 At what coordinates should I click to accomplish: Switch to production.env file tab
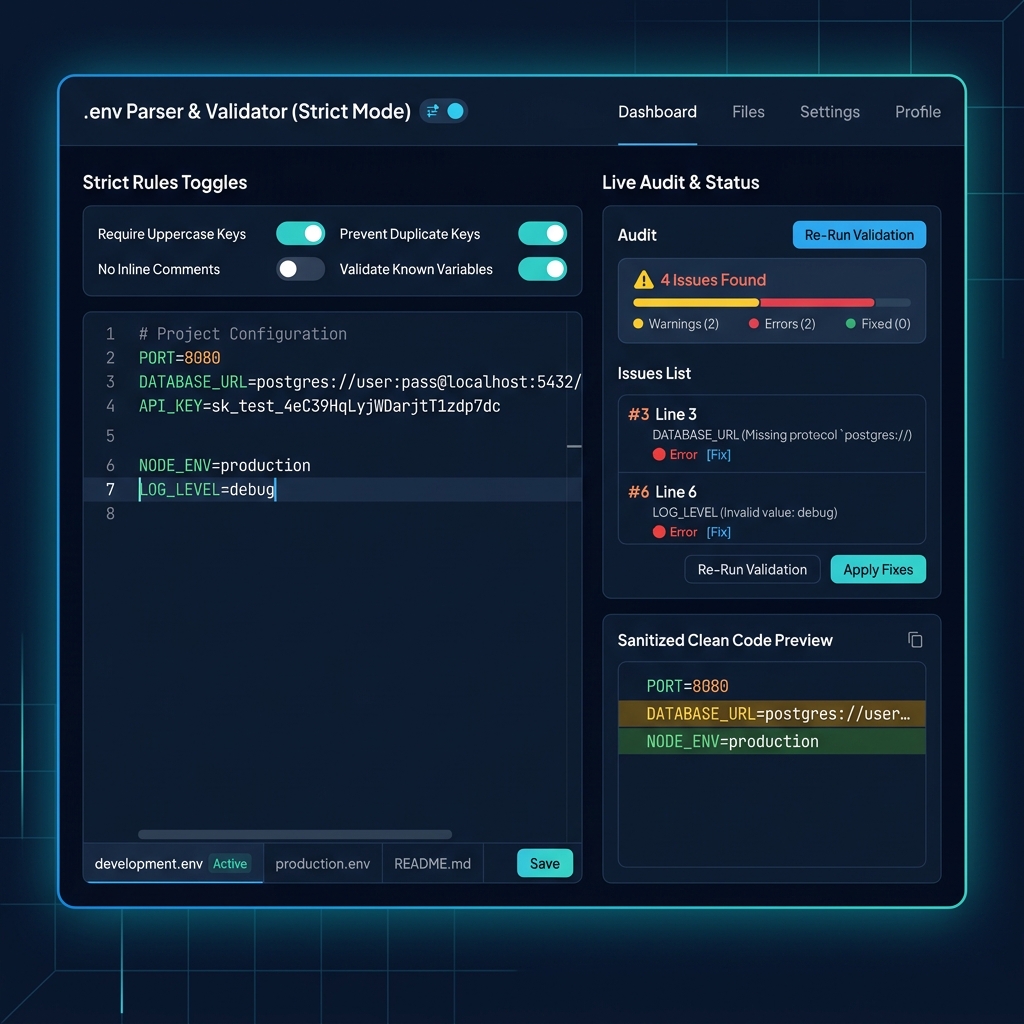[x=323, y=863]
